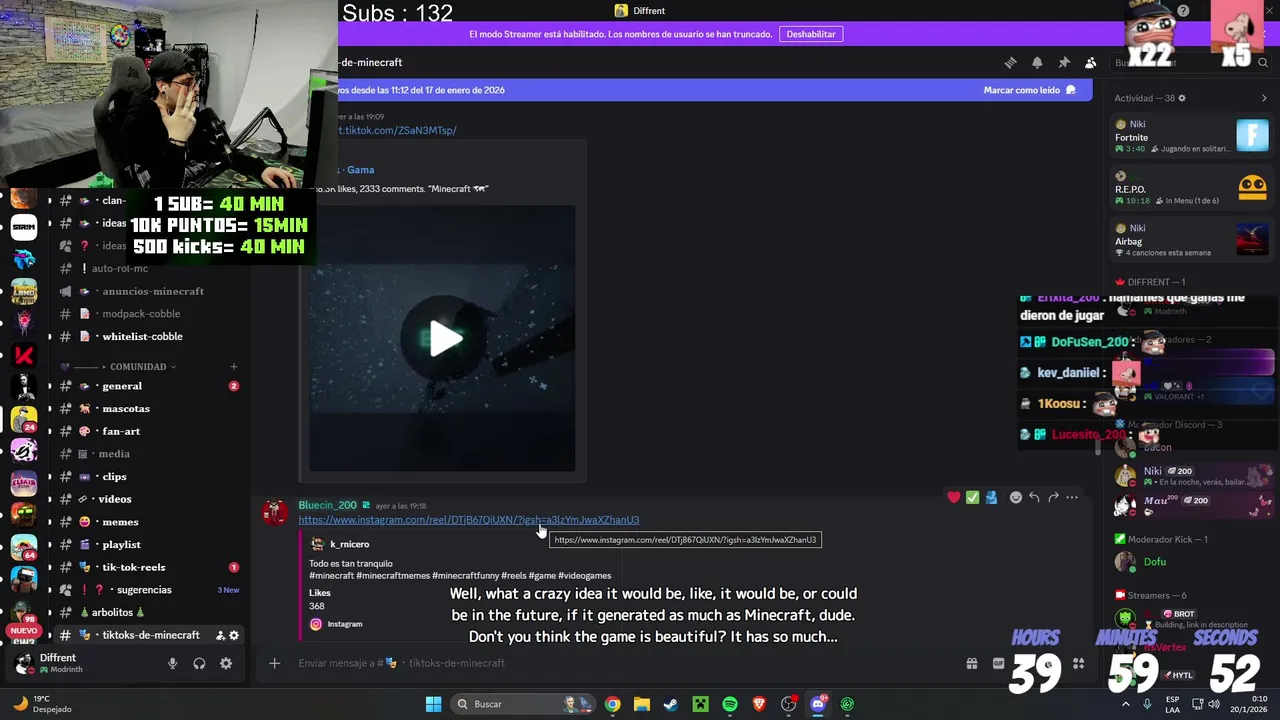The image size is (1280, 720).
Task: Open Steam from taskbar
Action: coord(671,704)
